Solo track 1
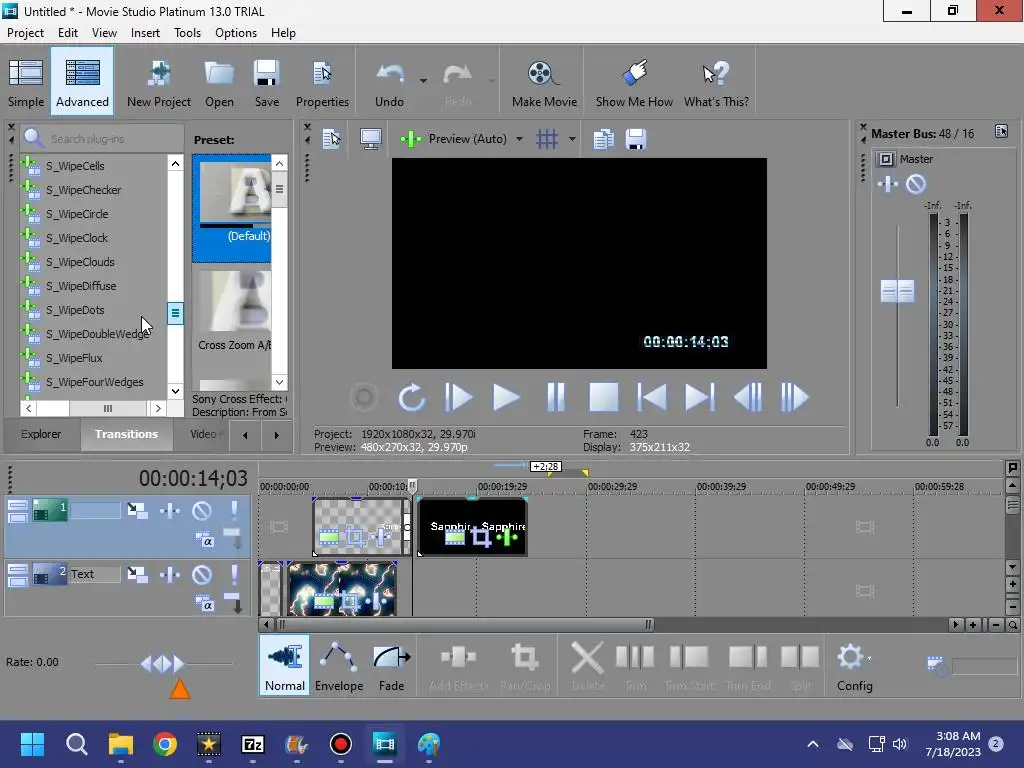Viewport: 1024px width, 768px height. point(234,510)
